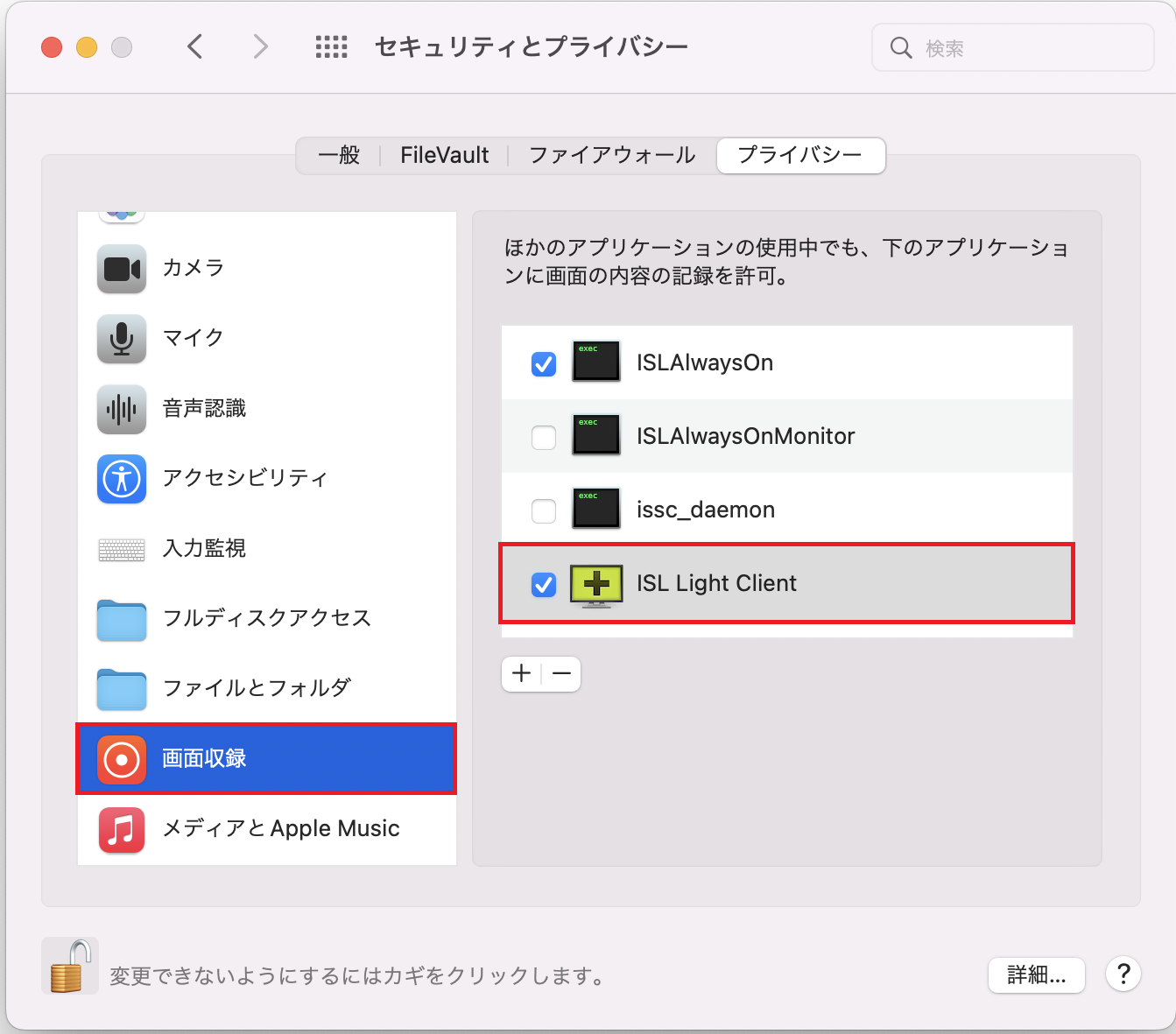Screen dimensions: 1176x1034
Task: Show all preferences grid icon
Action: (x=332, y=47)
